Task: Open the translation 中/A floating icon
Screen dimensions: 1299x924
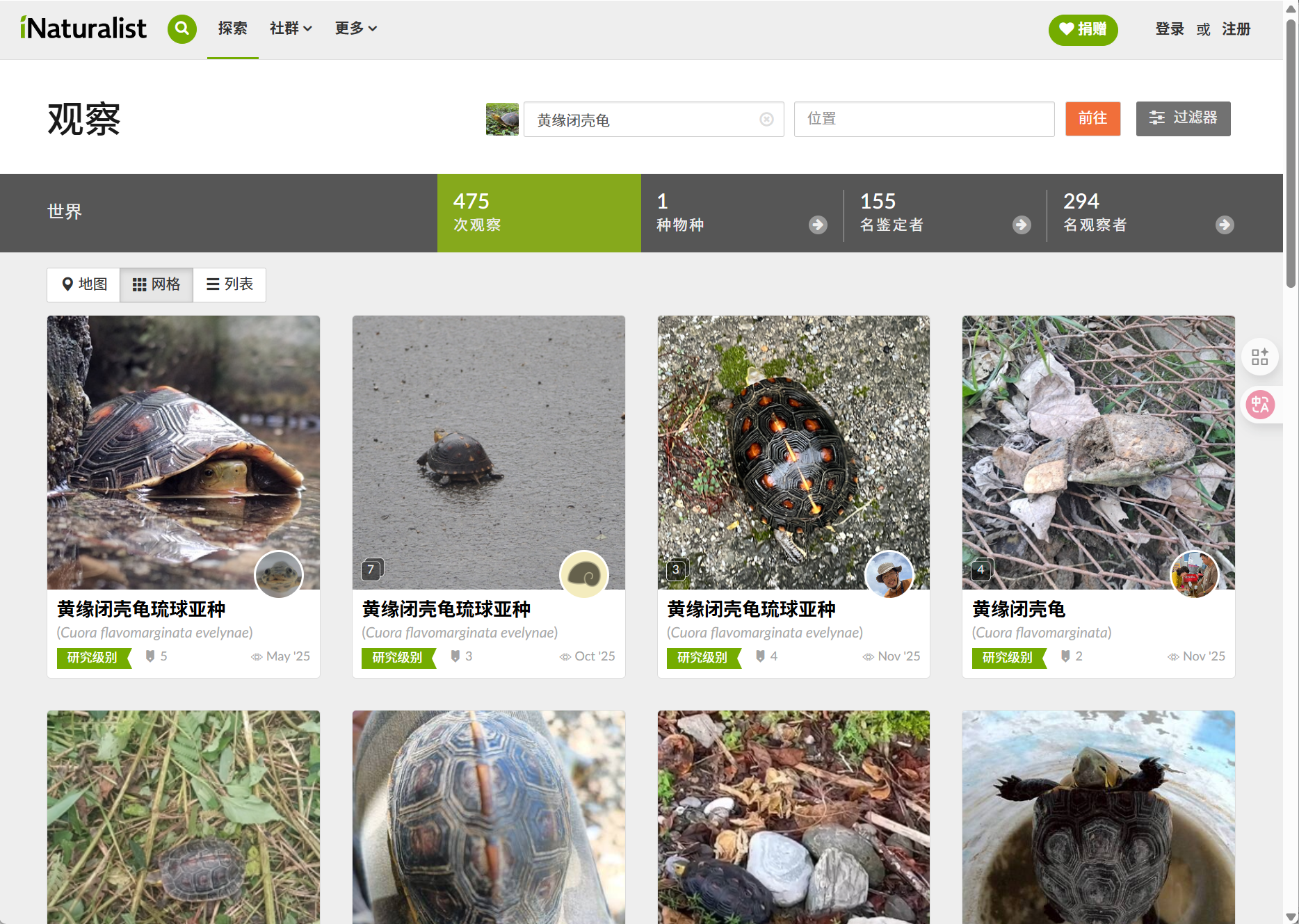Action: pos(1262,404)
